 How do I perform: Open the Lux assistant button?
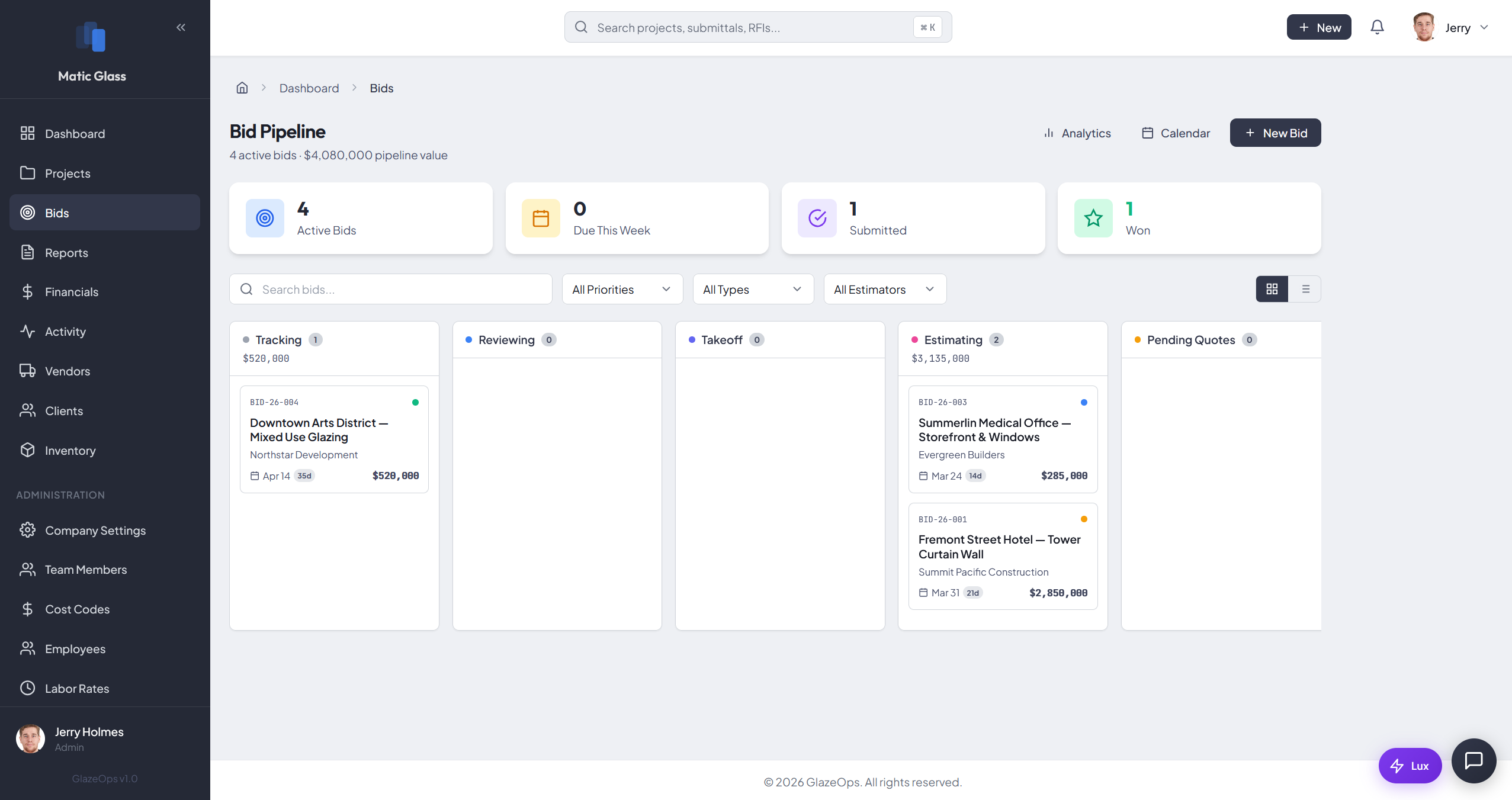(x=1410, y=765)
